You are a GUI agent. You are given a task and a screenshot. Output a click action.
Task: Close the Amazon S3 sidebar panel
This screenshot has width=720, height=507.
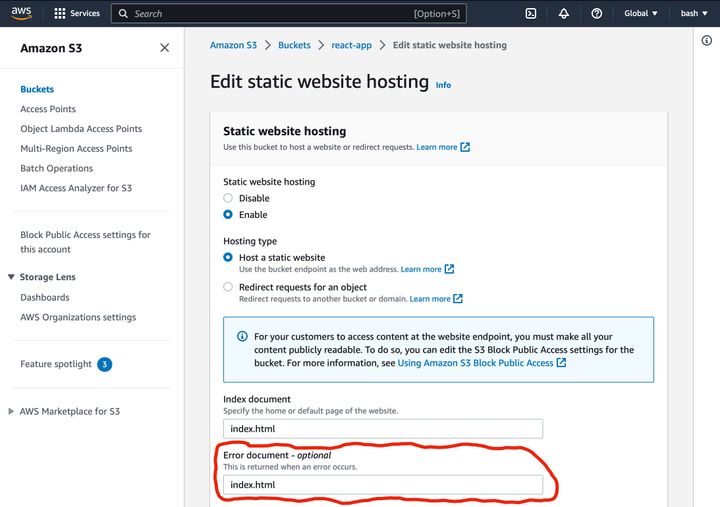click(x=164, y=48)
